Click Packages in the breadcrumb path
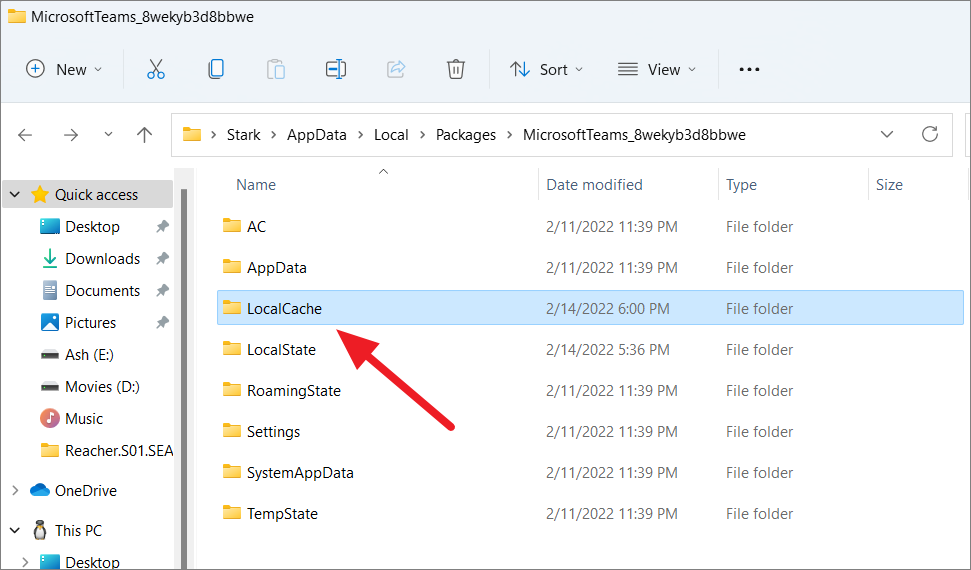Viewport: 971px width, 570px height. tap(466, 134)
